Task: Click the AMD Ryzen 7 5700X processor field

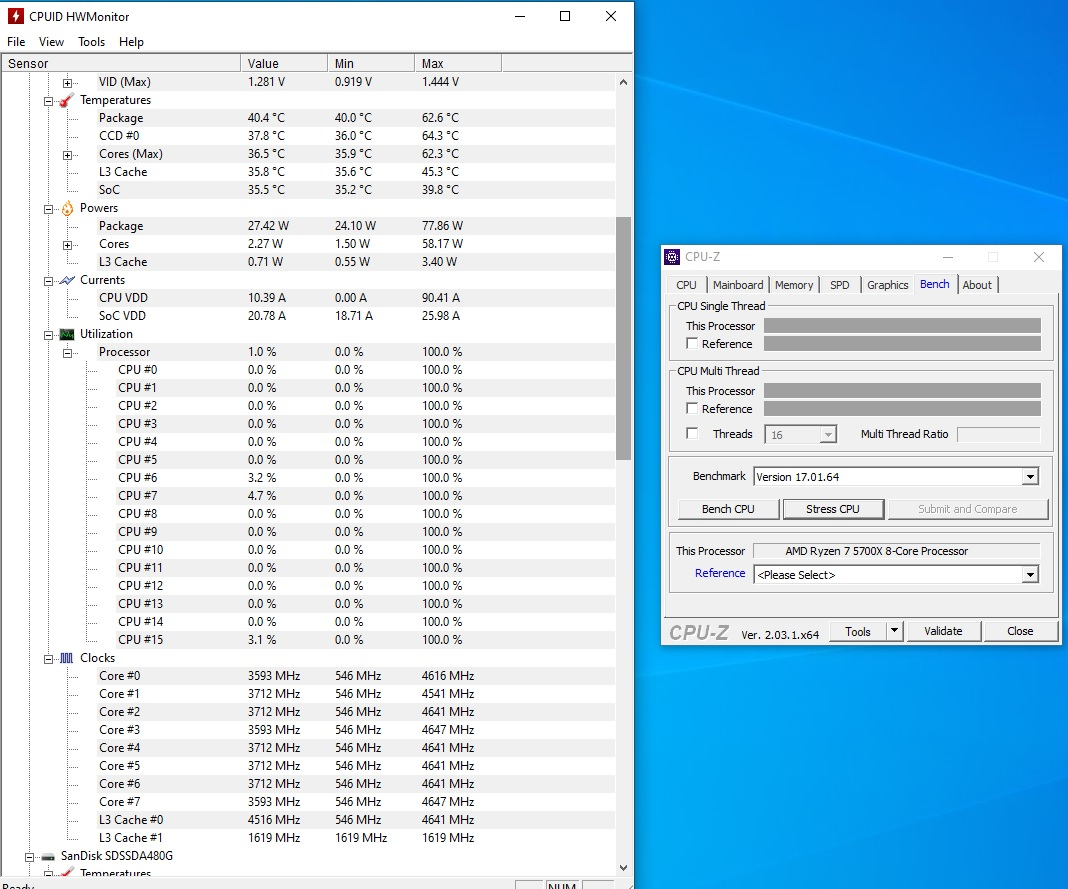Action: (x=896, y=550)
